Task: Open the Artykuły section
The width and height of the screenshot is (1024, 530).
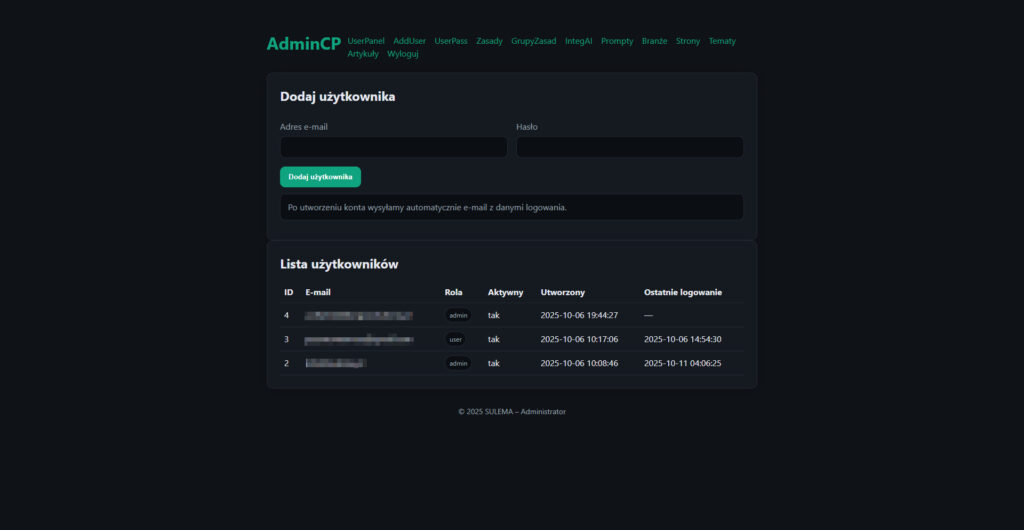Action: tap(363, 54)
